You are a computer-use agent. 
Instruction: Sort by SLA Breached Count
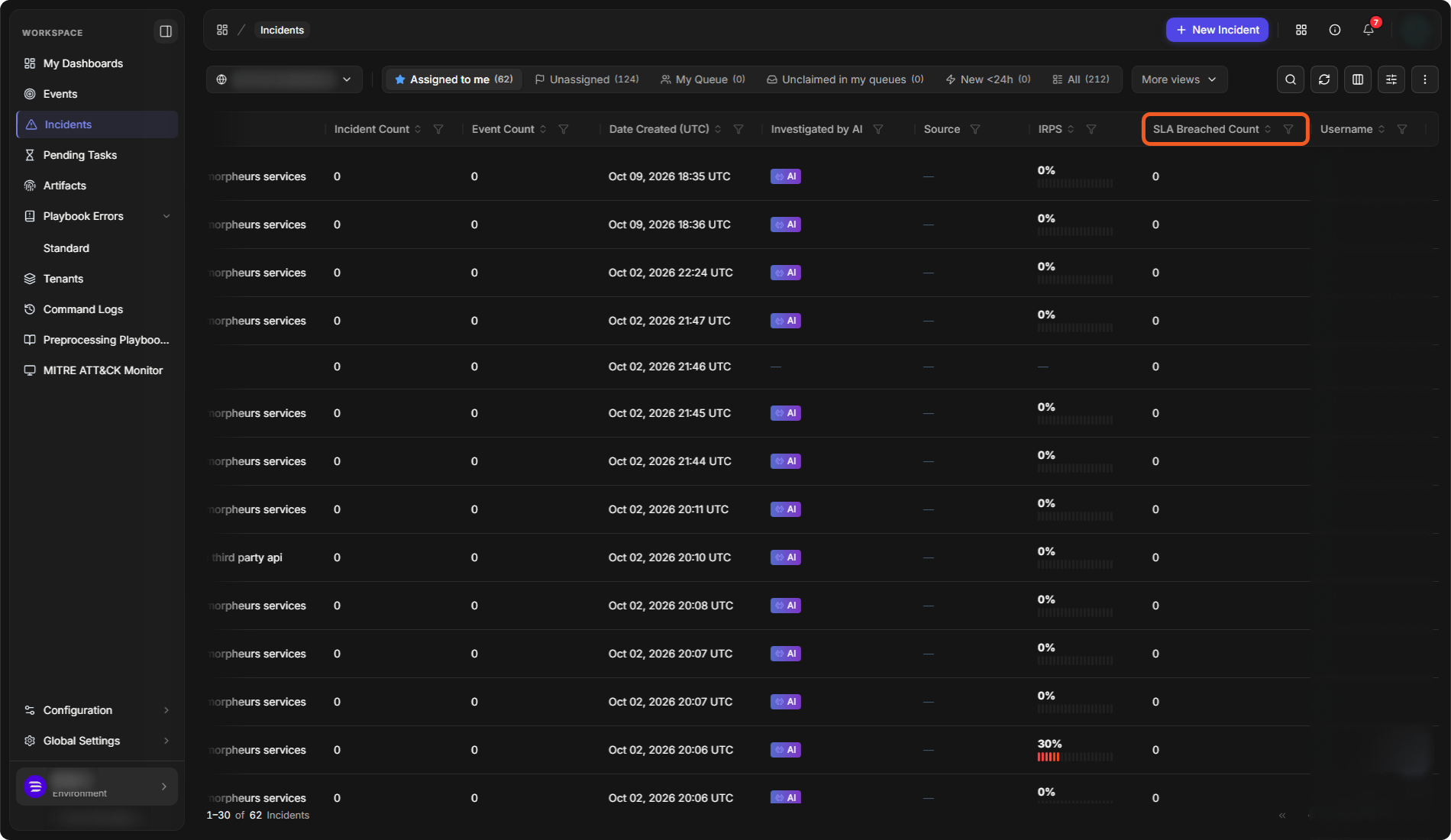pyautogui.click(x=1268, y=129)
